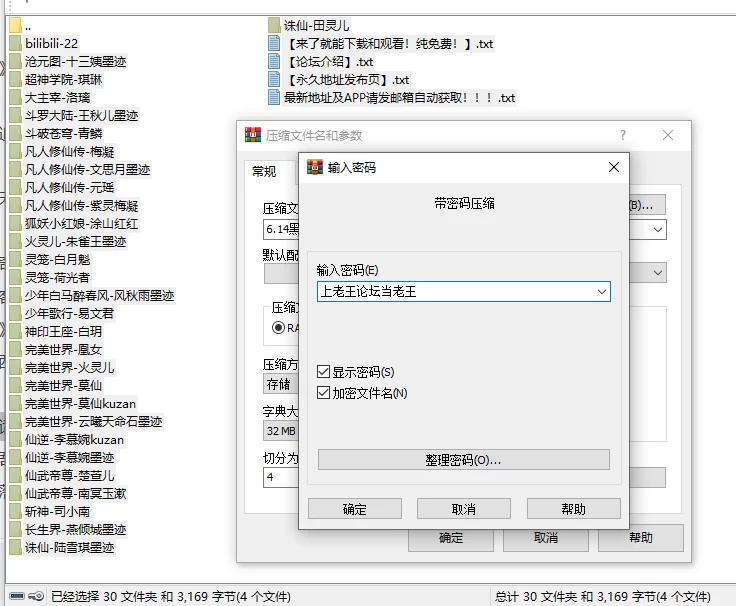Click the 整理密码(O)... button
Screen dimensions: 736x606
pos(463,460)
